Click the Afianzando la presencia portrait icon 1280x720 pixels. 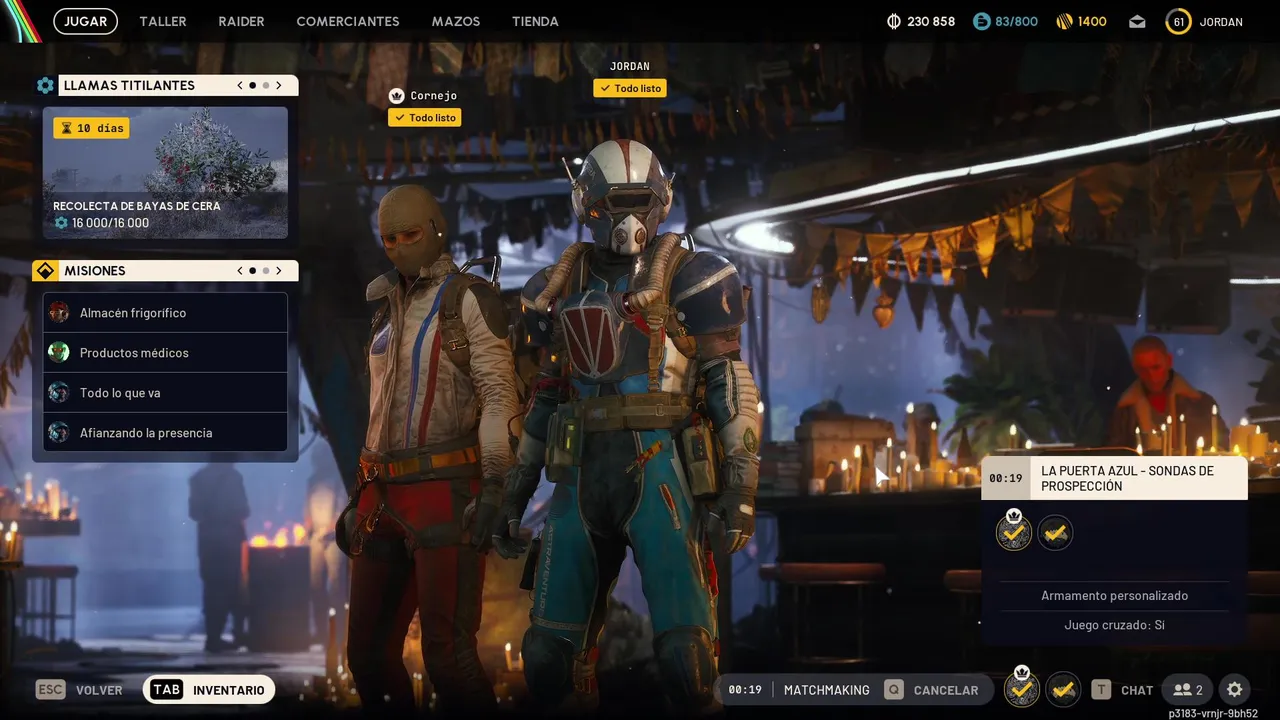click(59, 433)
